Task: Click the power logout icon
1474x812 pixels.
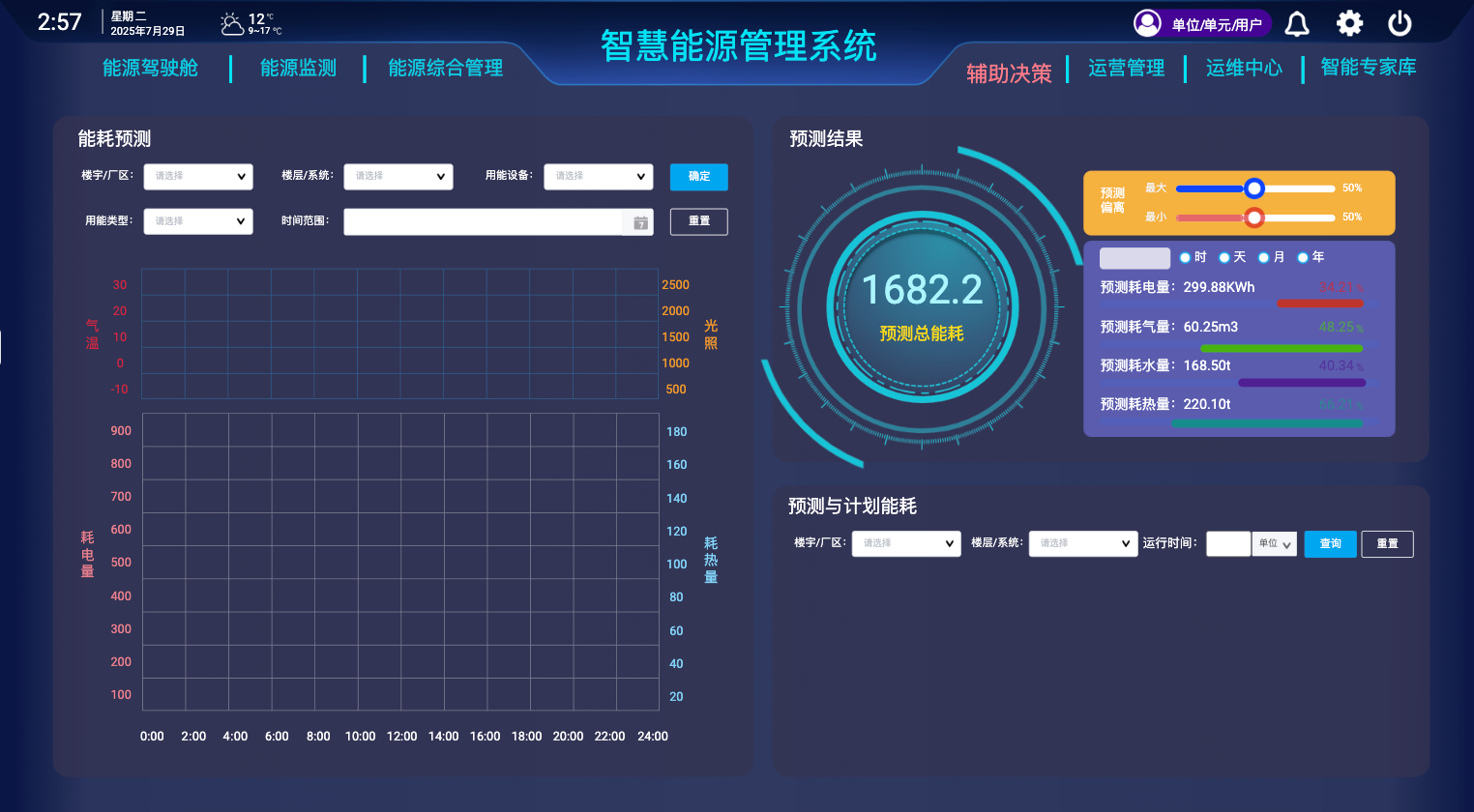Action: [x=1400, y=23]
